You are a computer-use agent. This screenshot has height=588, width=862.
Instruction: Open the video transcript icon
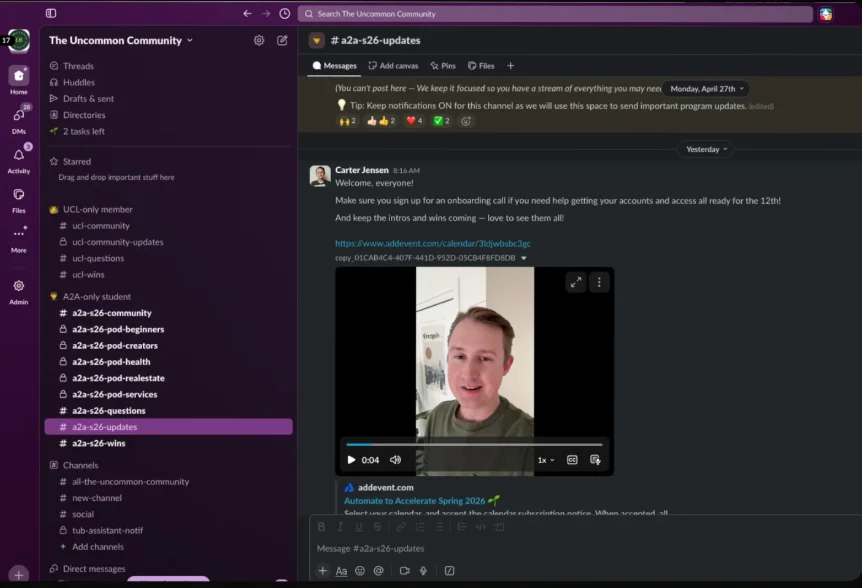(595, 460)
